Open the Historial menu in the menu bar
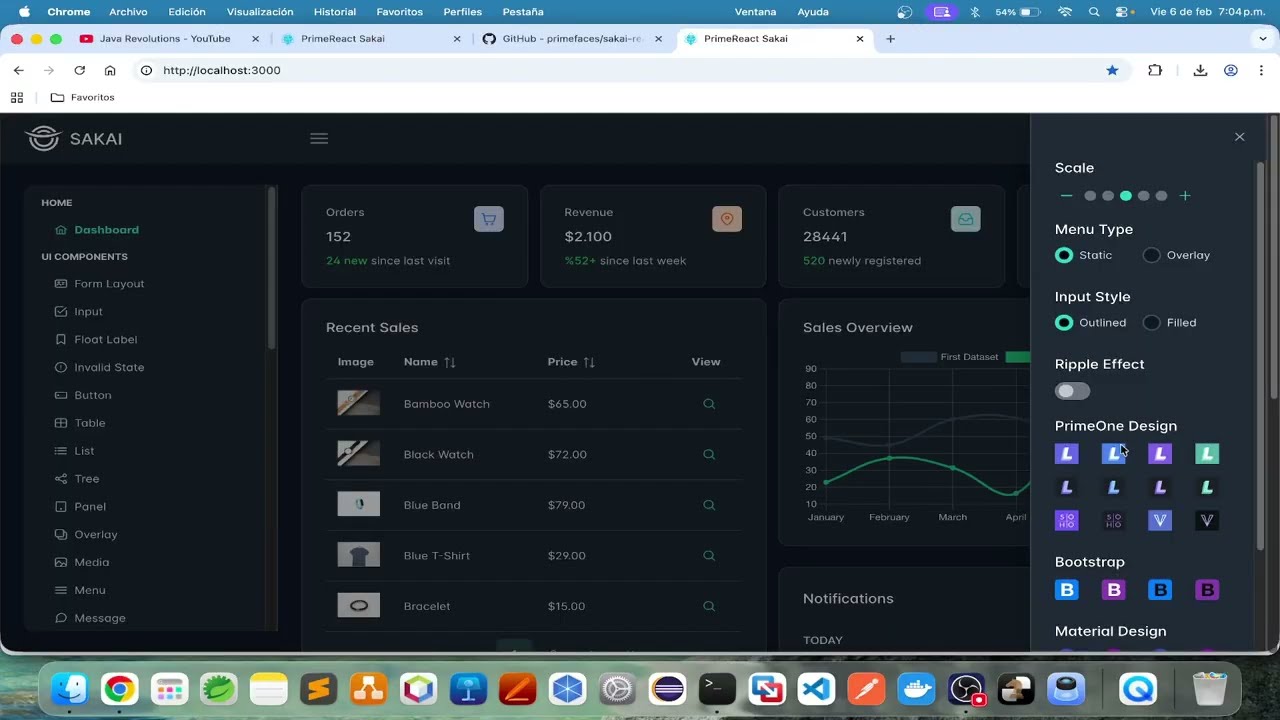This screenshot has width=1280, height=720. click(335, 12)
